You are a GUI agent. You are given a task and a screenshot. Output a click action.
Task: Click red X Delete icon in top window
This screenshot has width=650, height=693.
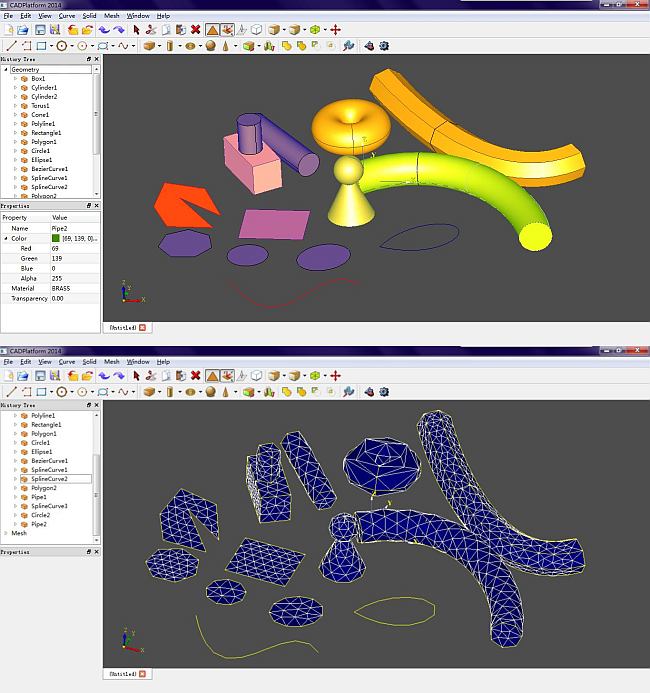point(195,30)
